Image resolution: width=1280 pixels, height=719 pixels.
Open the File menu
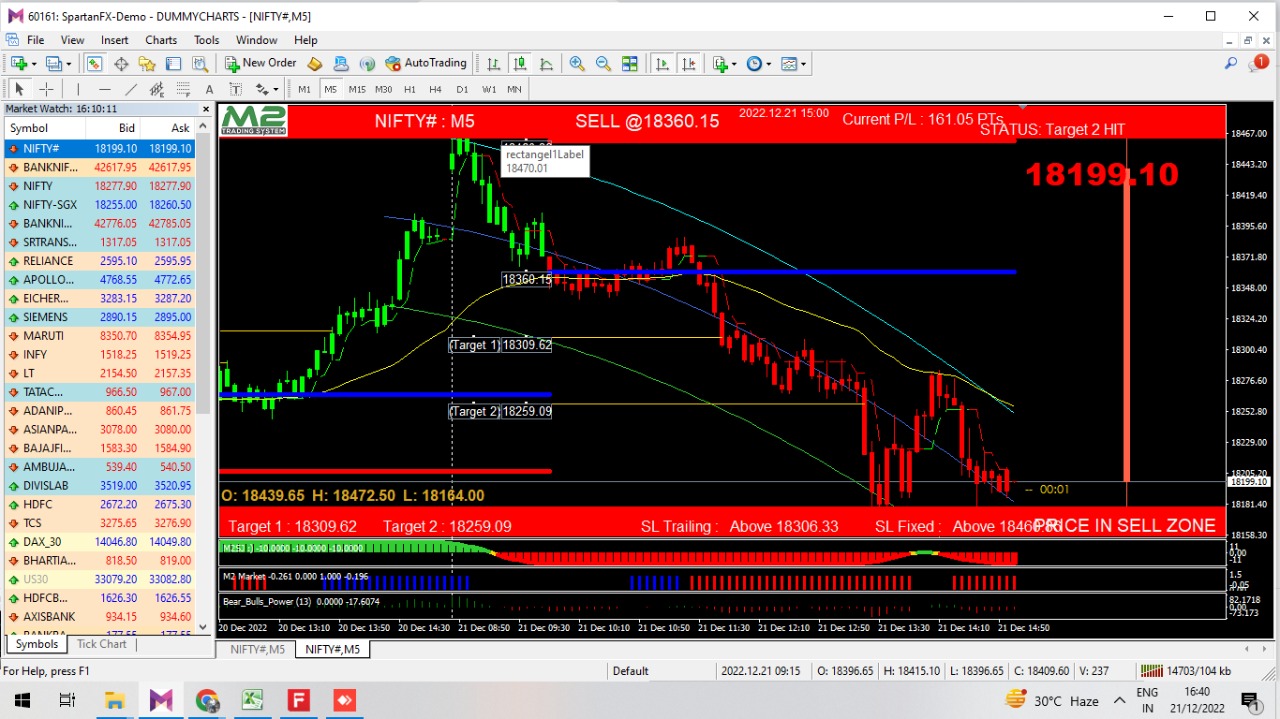click(x=35, y=40)
